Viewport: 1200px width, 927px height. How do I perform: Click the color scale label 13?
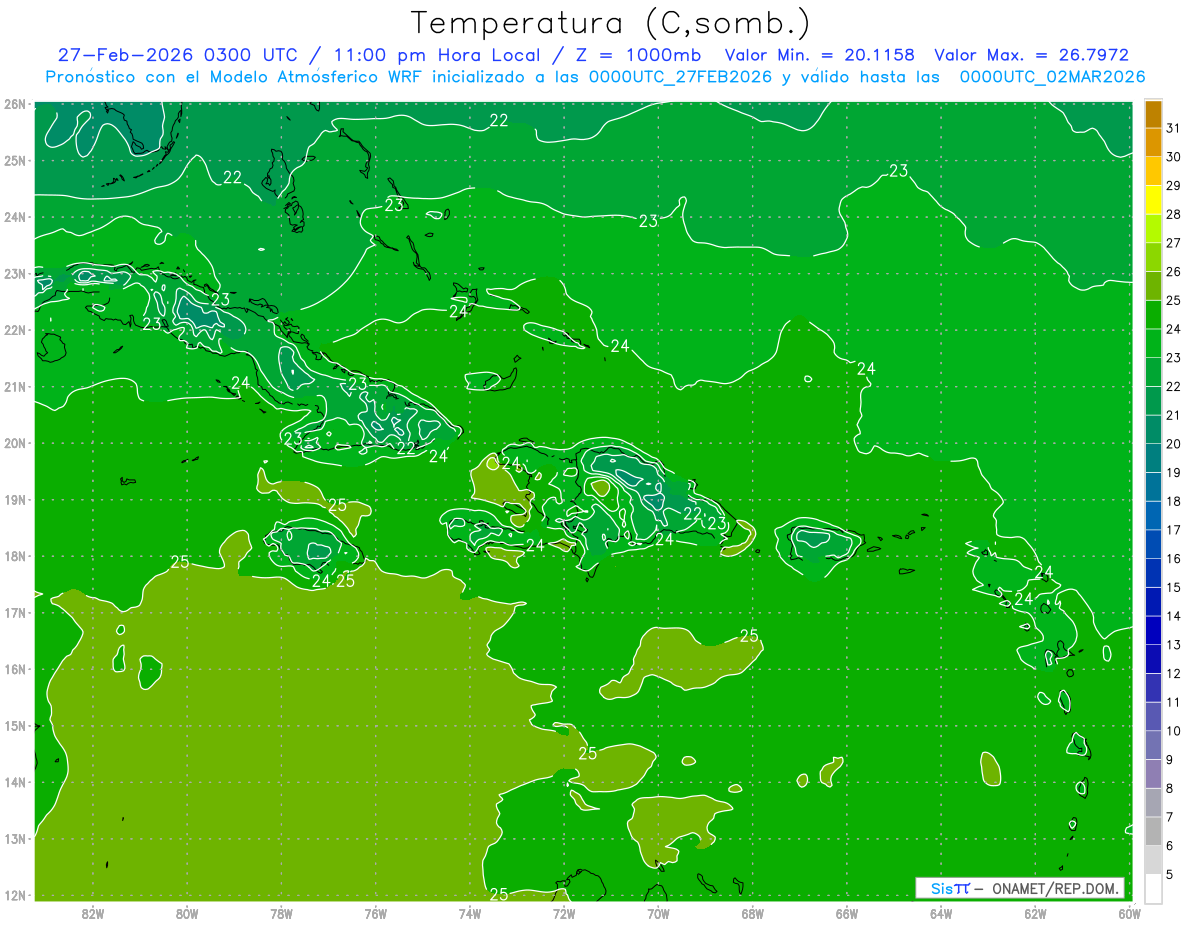(1173, 645)
